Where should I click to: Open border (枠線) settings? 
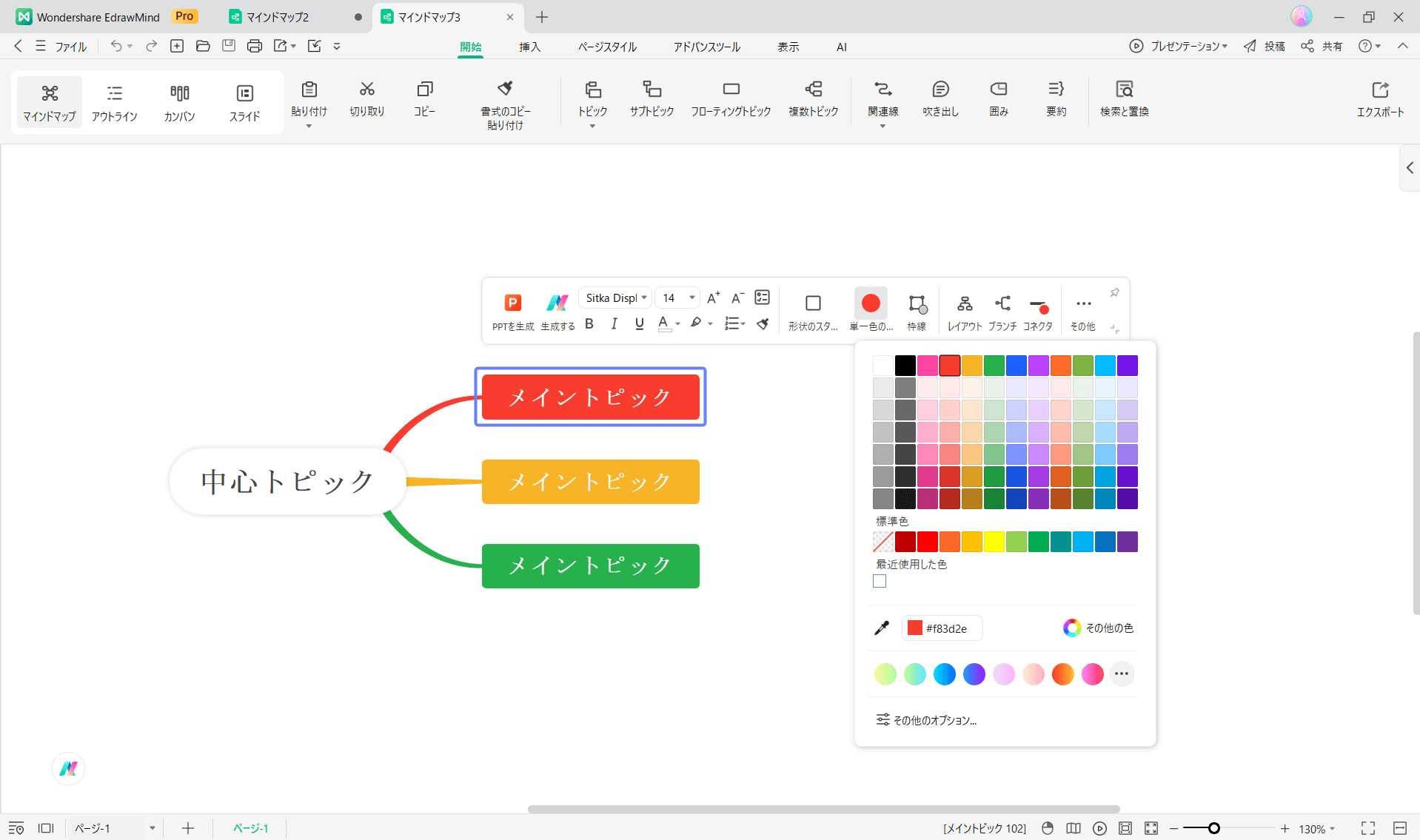[x=917, y=311]
